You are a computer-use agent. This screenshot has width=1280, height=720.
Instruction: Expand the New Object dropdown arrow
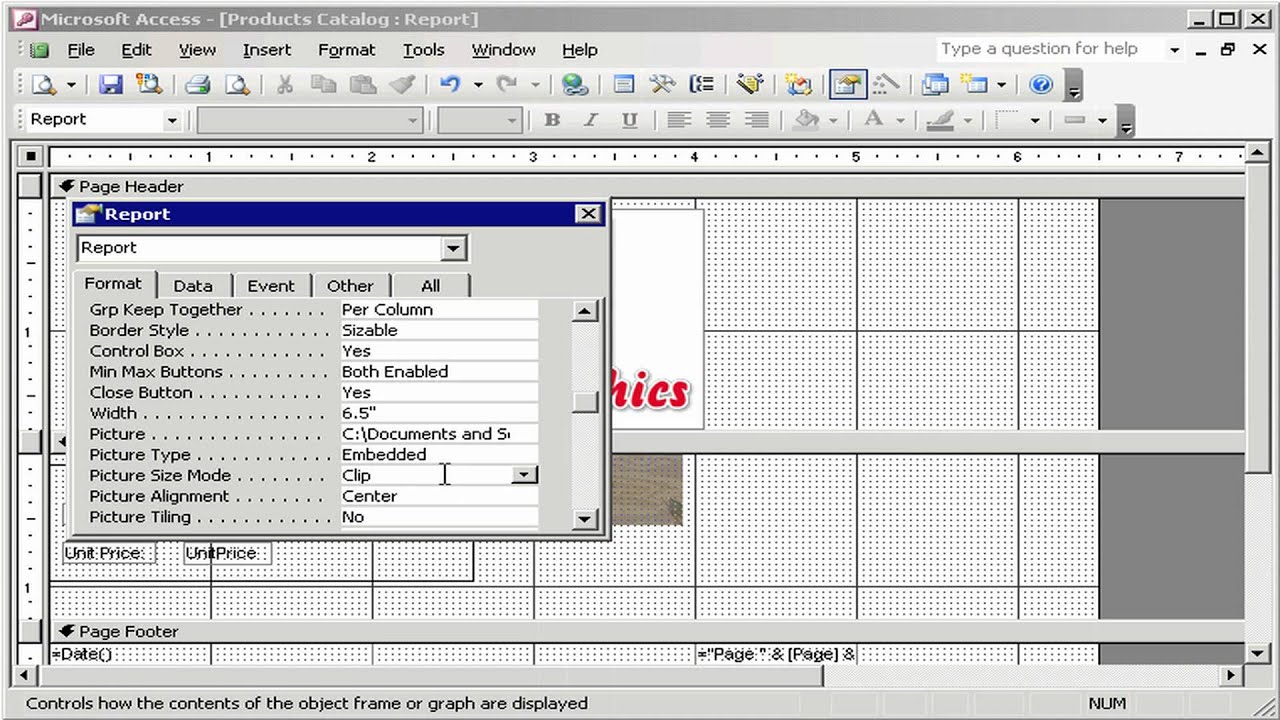point(1001,85)
